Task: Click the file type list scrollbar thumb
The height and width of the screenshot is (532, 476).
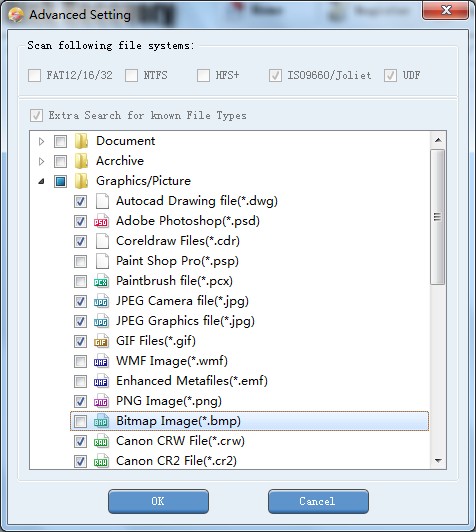Action: (438, 217)
